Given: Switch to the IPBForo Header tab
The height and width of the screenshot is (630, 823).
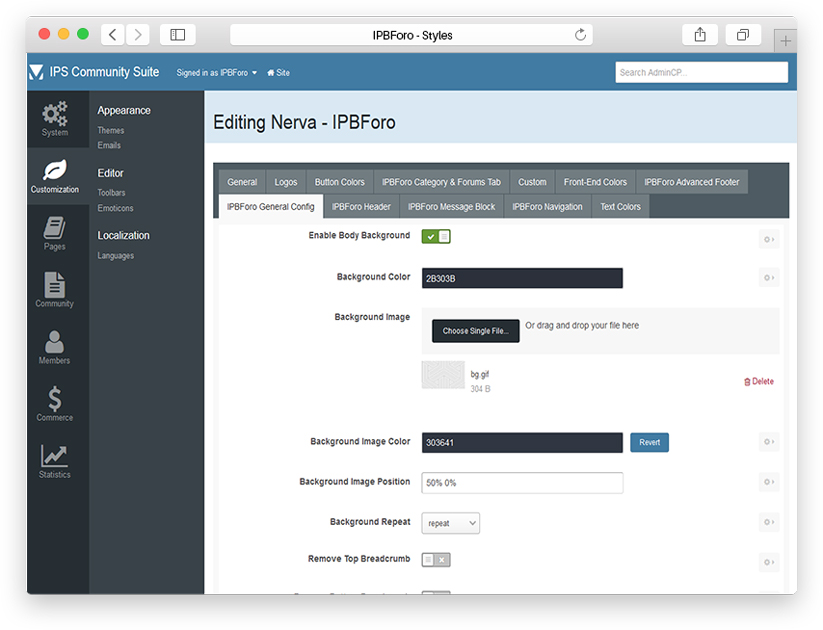Looking at the screenshot, I should (361, 207).
